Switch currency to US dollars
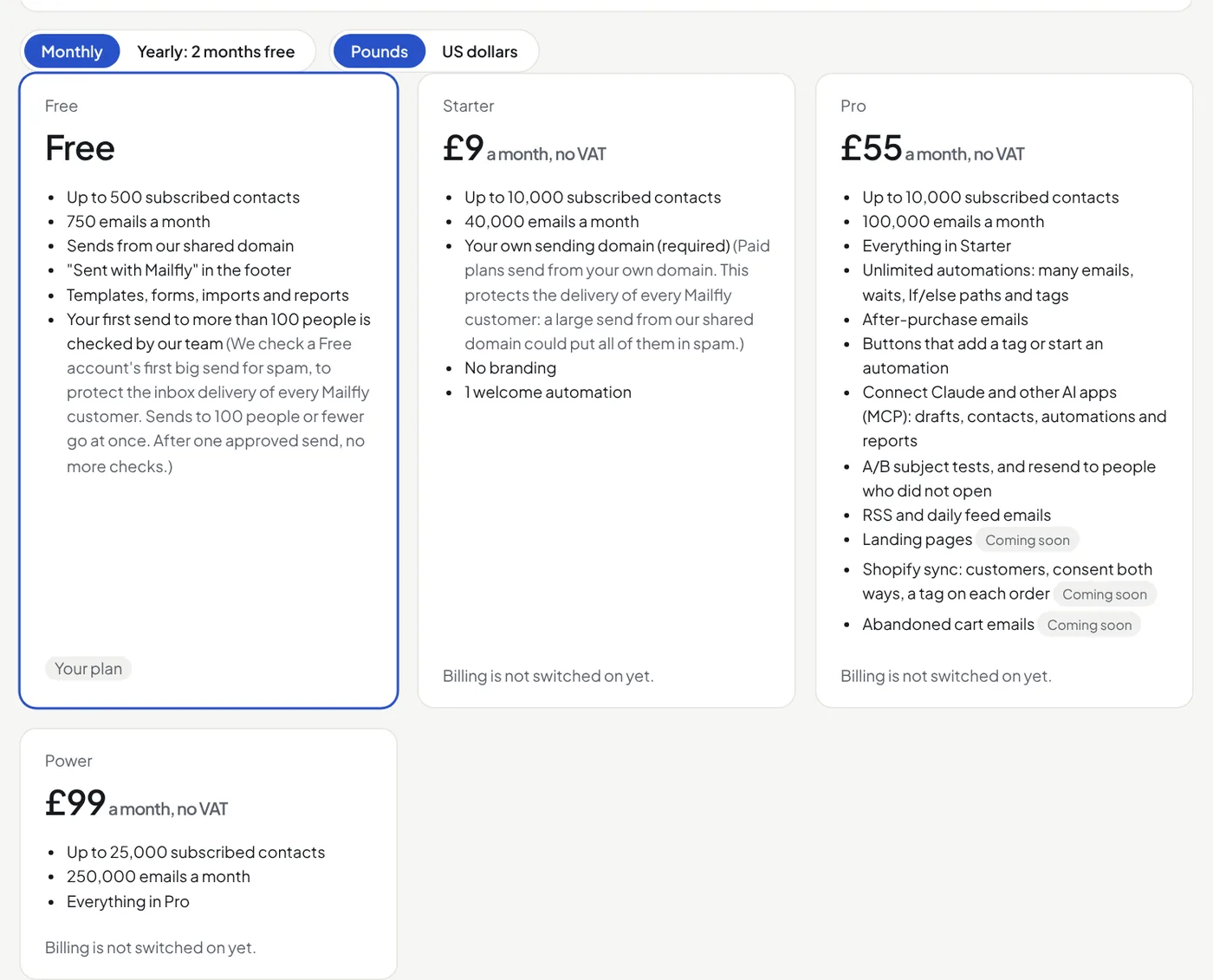1213x980 pixels. click(480, 52)
